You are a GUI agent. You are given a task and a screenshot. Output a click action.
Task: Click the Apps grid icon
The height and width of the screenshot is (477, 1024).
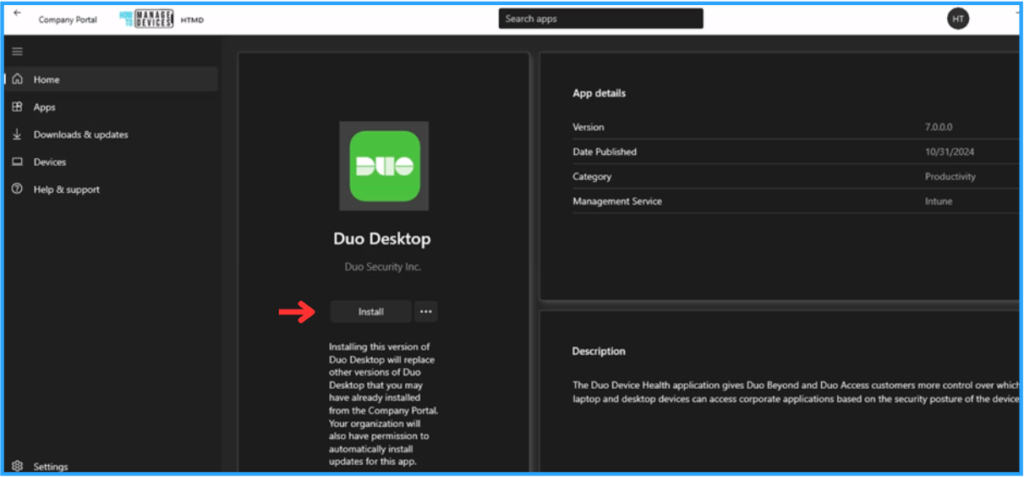coord(18,107)
